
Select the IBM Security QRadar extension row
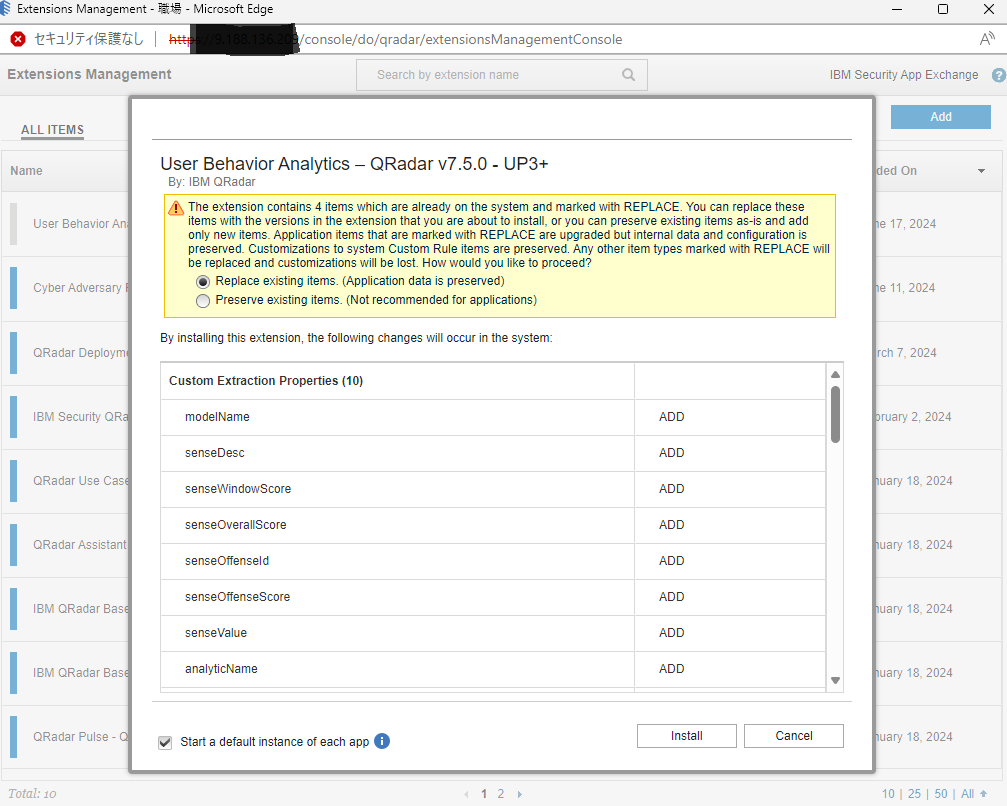(66, 417)
